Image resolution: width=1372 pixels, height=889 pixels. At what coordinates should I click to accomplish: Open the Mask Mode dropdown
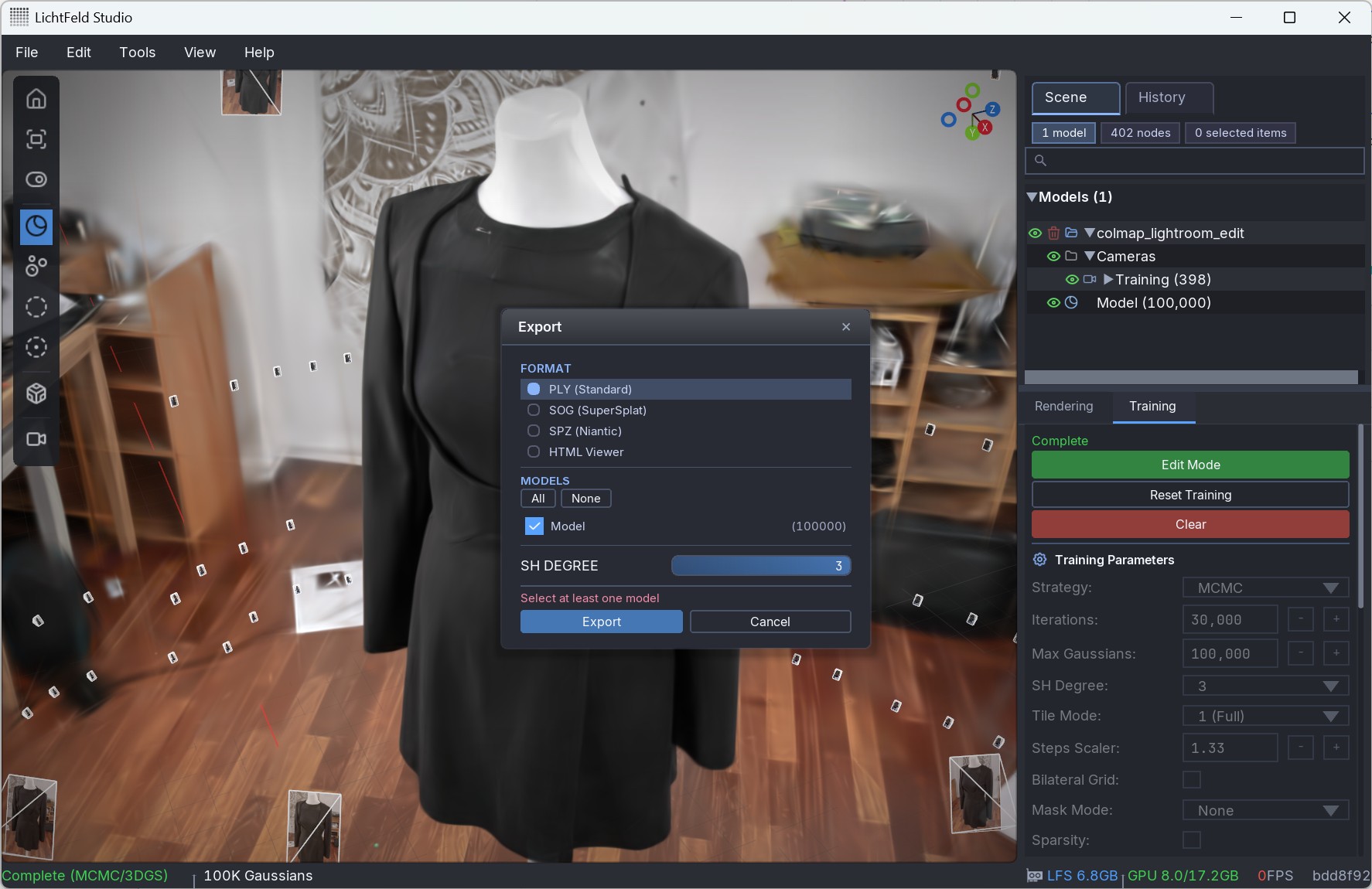pos(1265,810)
